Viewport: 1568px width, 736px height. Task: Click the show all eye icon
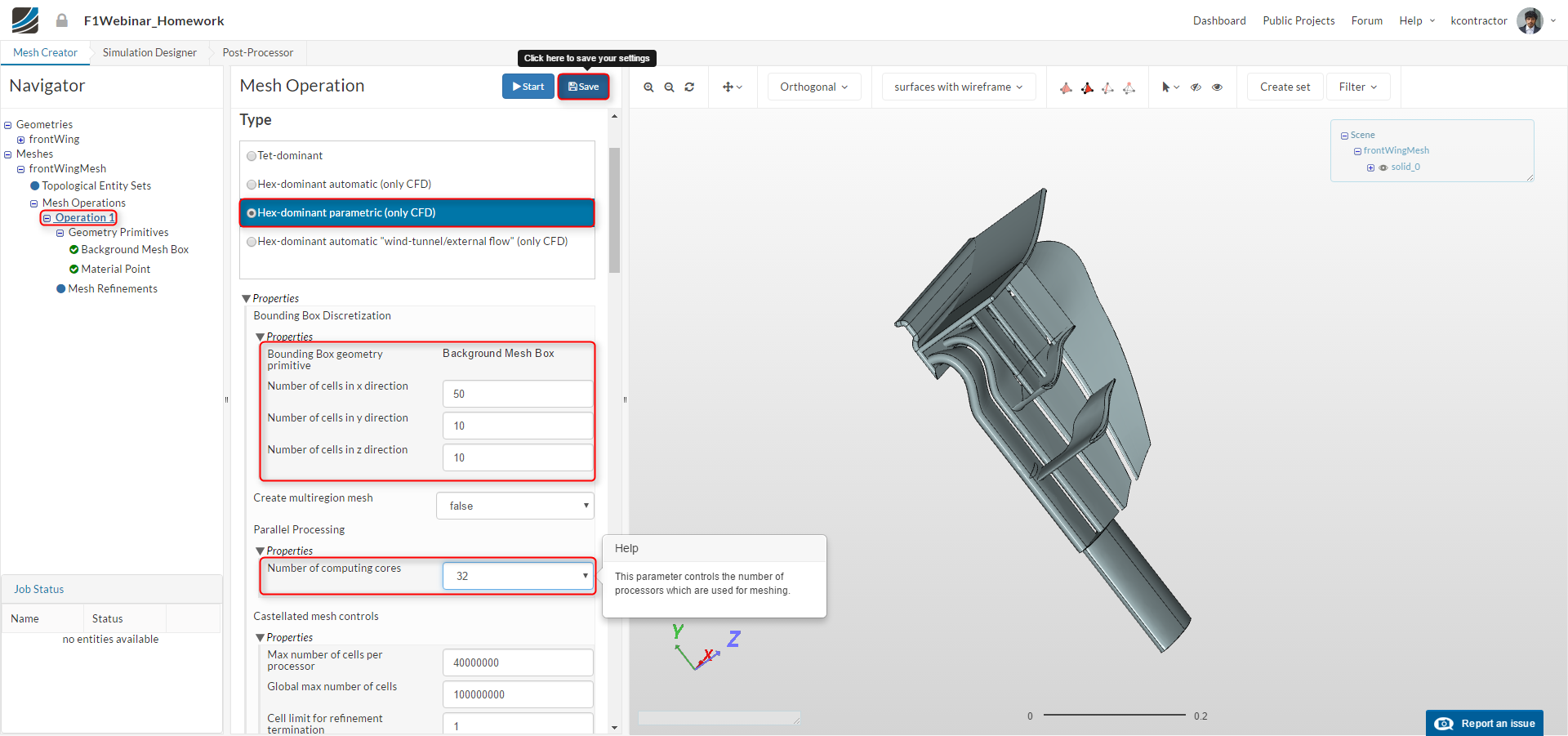1217,87
